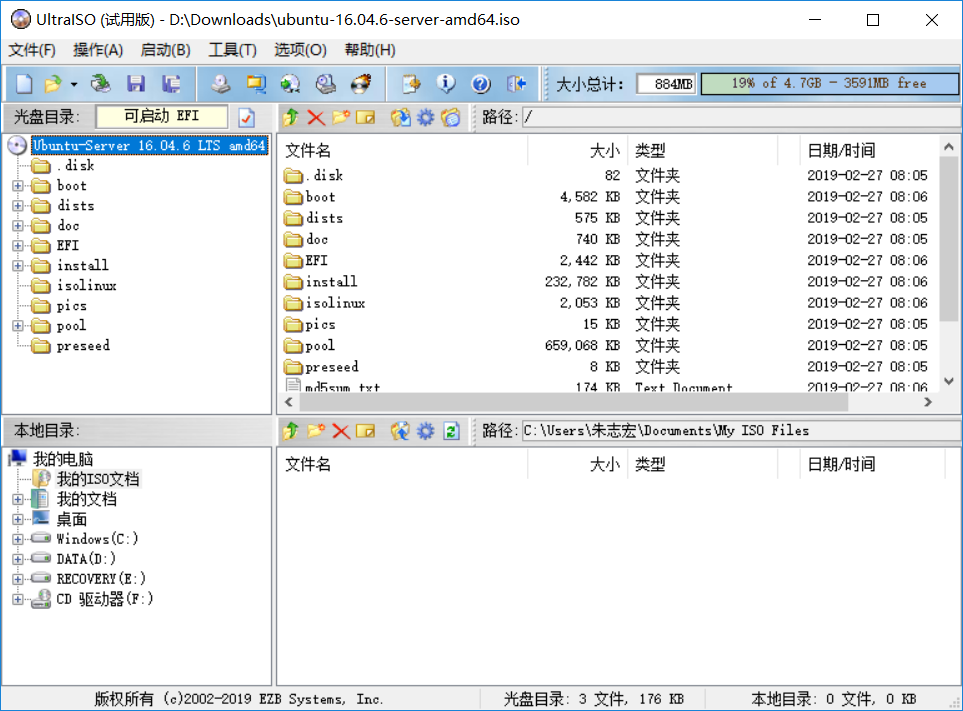Expand the doc folder tree node
This screenshot has width=963, height=711.
(18, 226)
